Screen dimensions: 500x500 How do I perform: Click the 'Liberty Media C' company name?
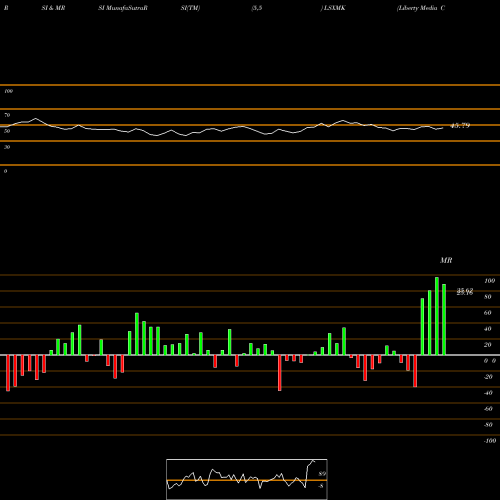pos(421,8)
